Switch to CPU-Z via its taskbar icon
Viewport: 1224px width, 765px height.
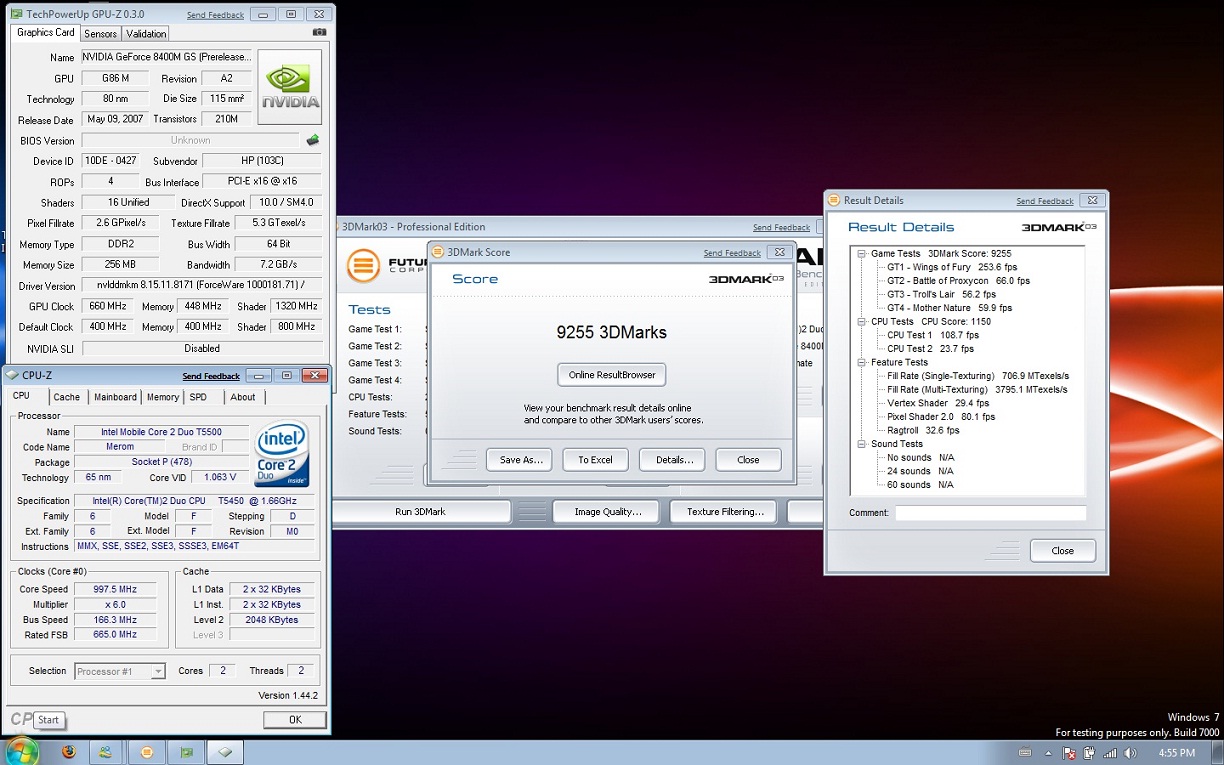pos(227,752)
